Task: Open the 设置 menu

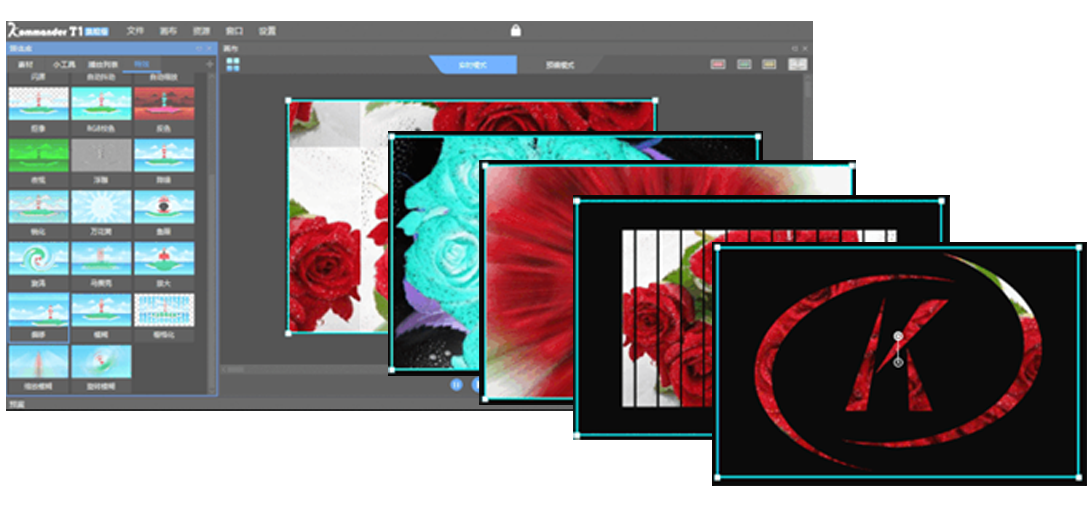Action: point(267,31)
